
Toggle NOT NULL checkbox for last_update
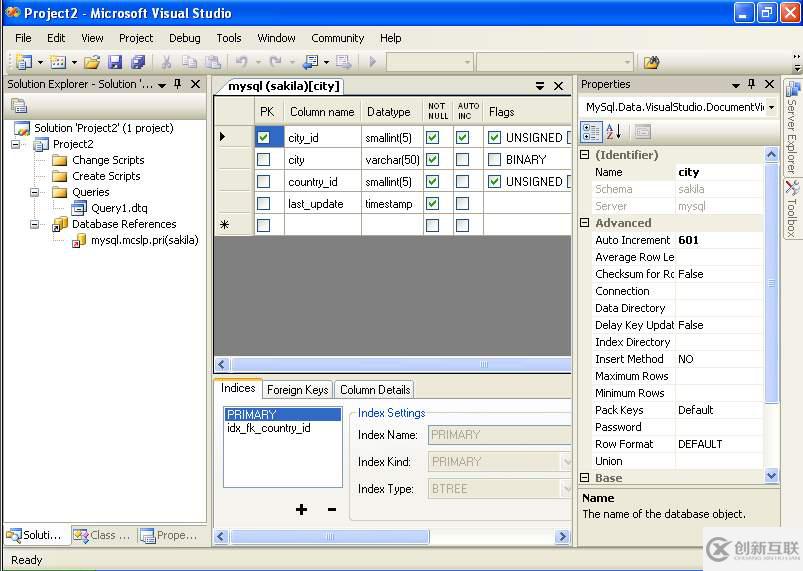coord(432,204)
